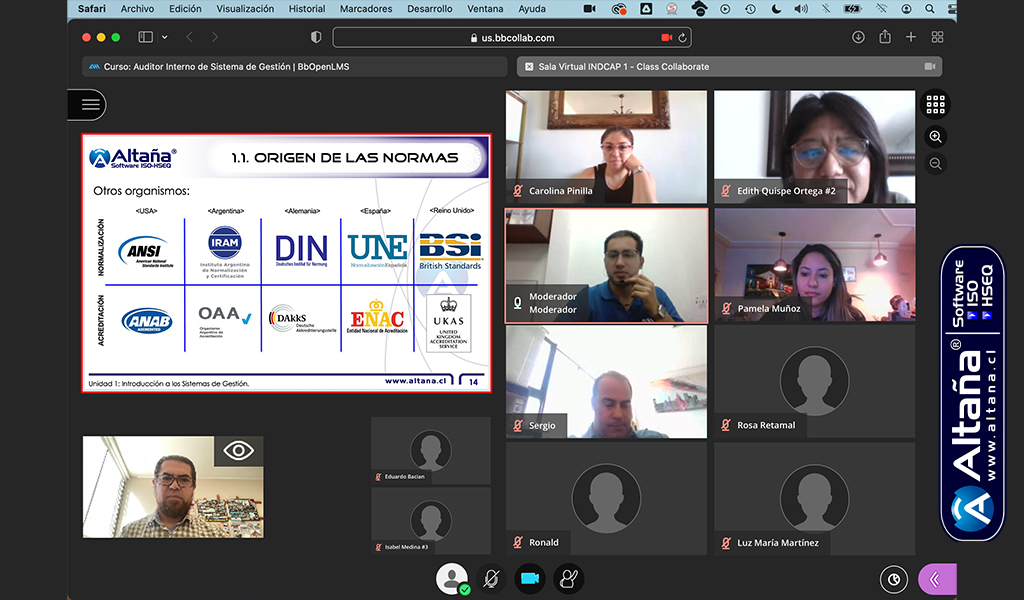Screen dimensions: 1024x600
Task: Open the Historial menu
Action: point(307,8)
